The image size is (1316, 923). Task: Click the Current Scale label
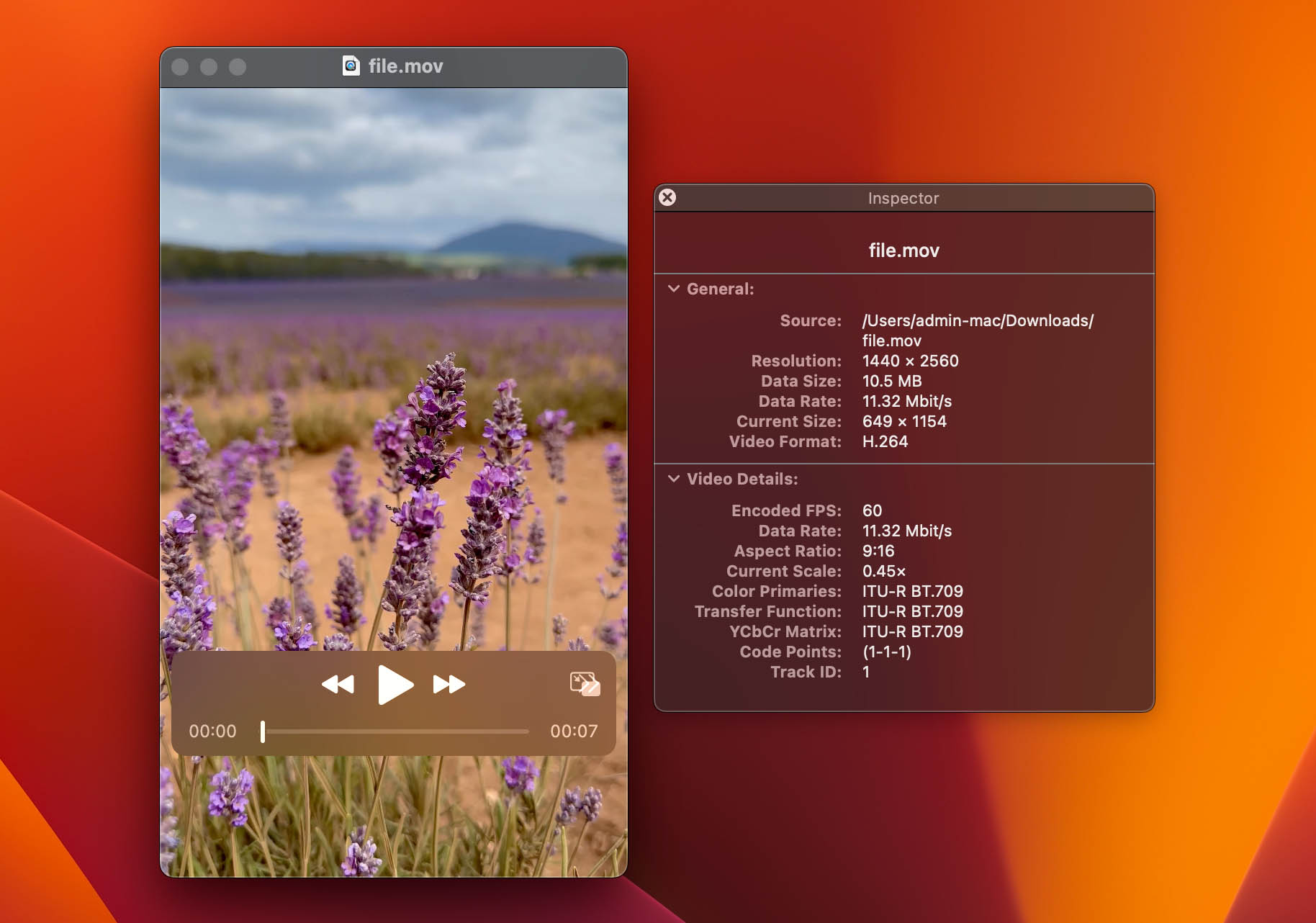[784, 571]
